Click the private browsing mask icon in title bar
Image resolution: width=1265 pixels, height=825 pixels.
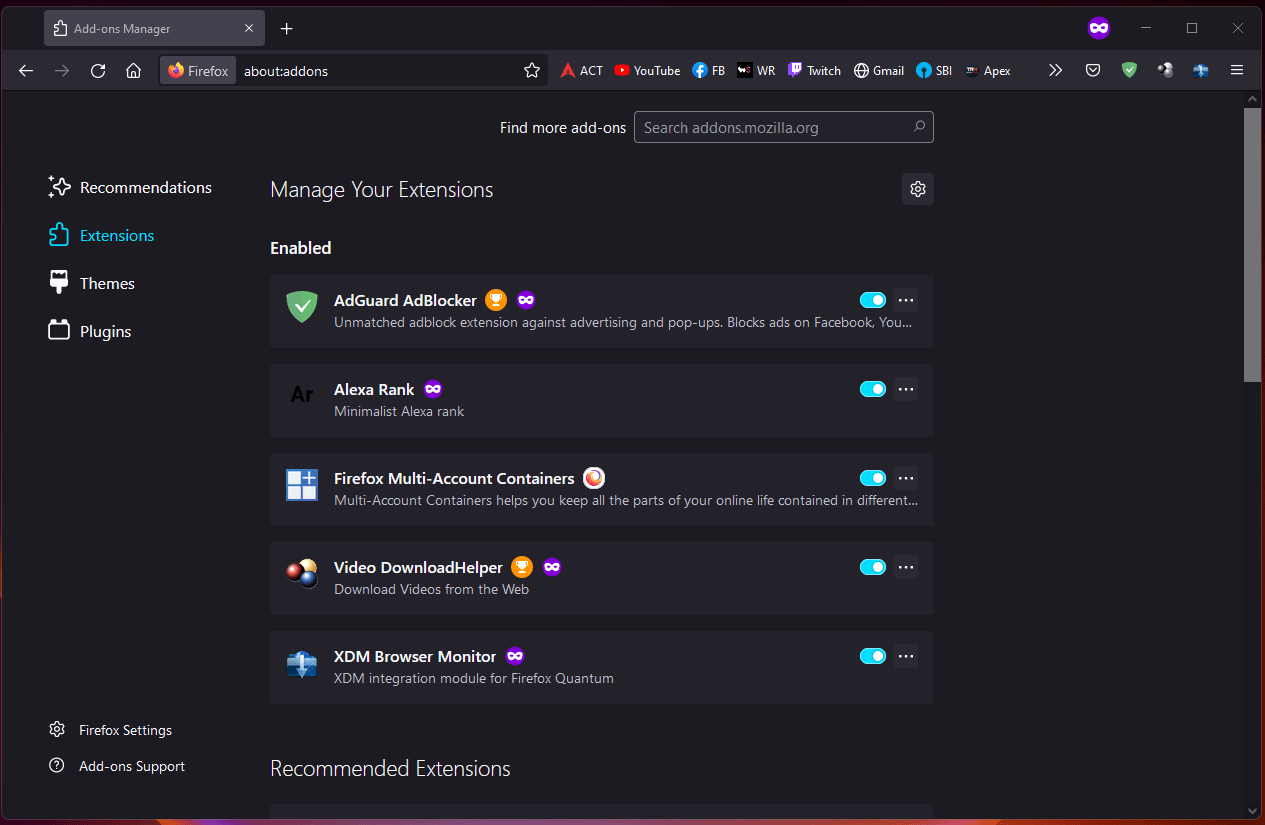click(1099, 28)
